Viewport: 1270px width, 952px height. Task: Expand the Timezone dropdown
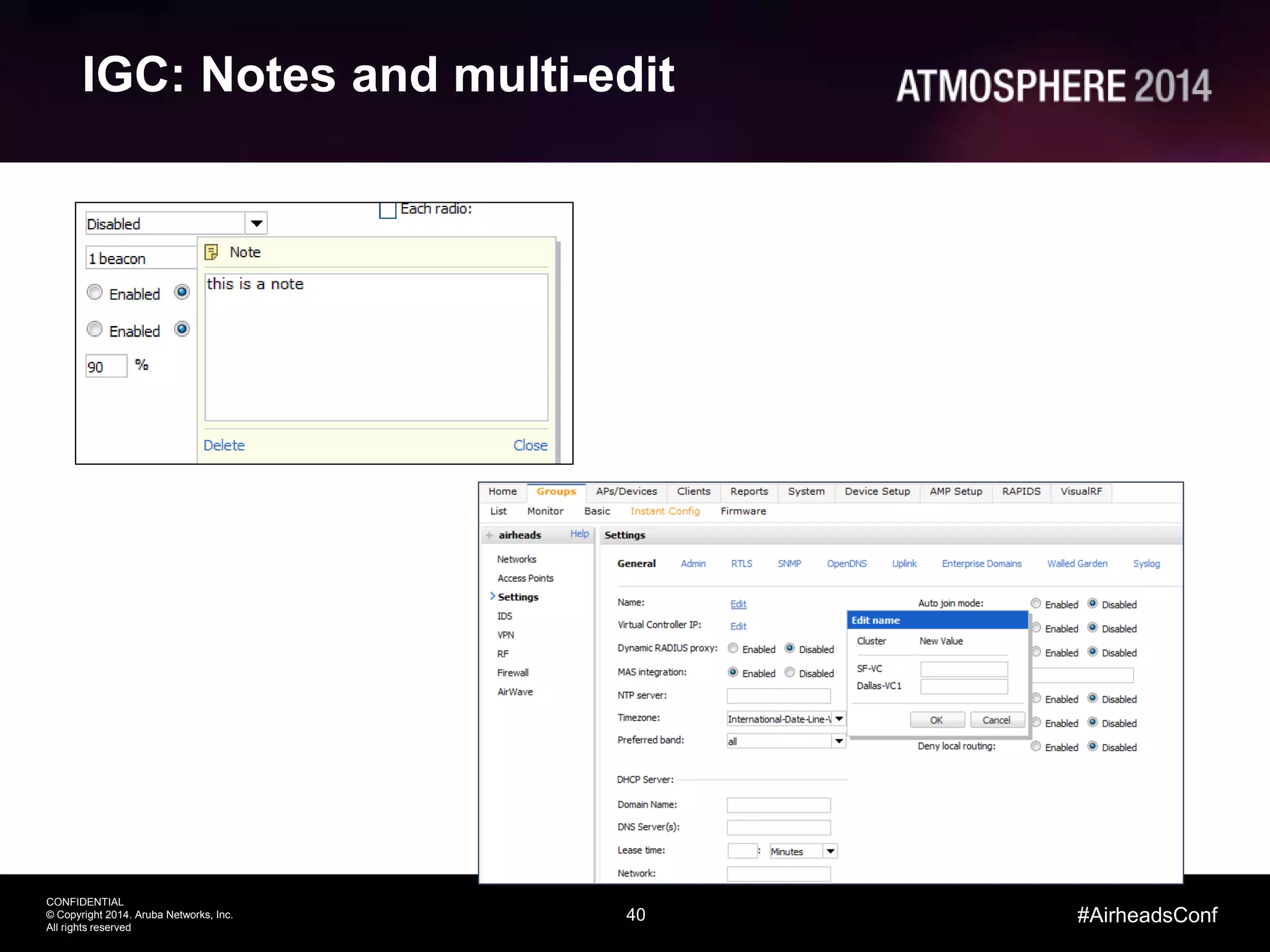click(x=838, y=719)
